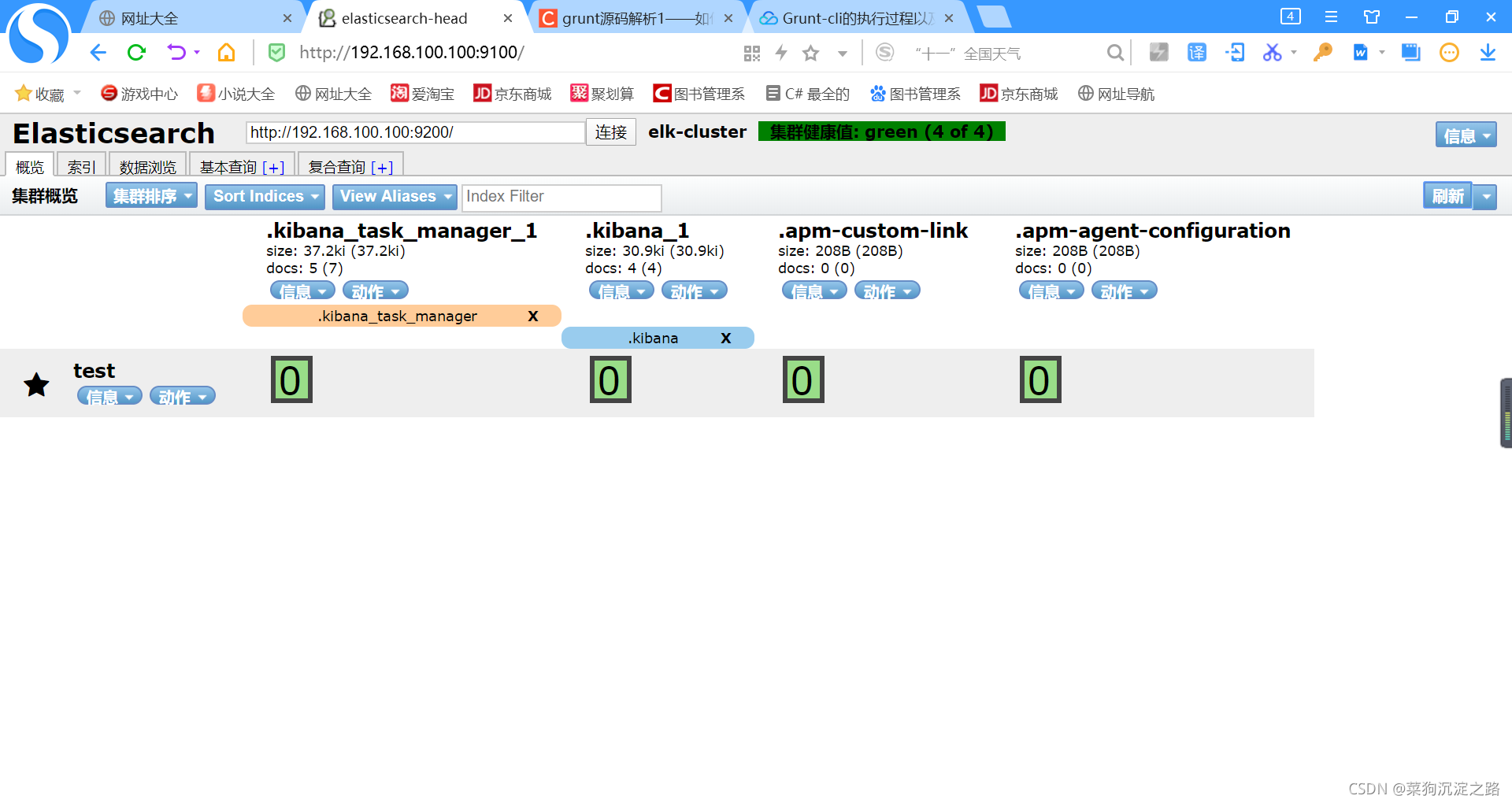Open the 爱淘宝 bookmark
The width and height of the screenshot is (1512, 803).
pos(423,94)
